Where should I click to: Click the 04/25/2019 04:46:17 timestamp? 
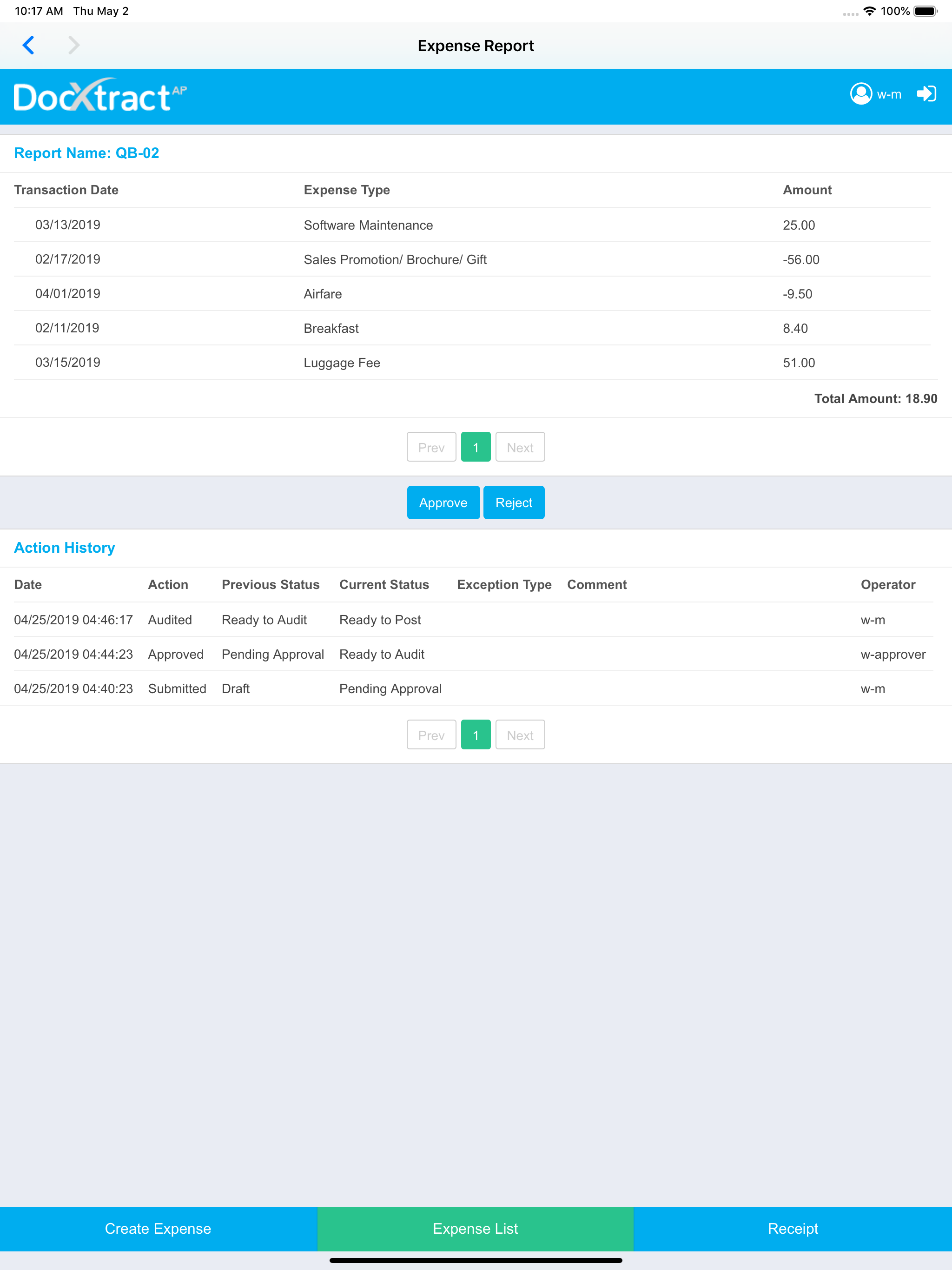[x=73, y=620]
